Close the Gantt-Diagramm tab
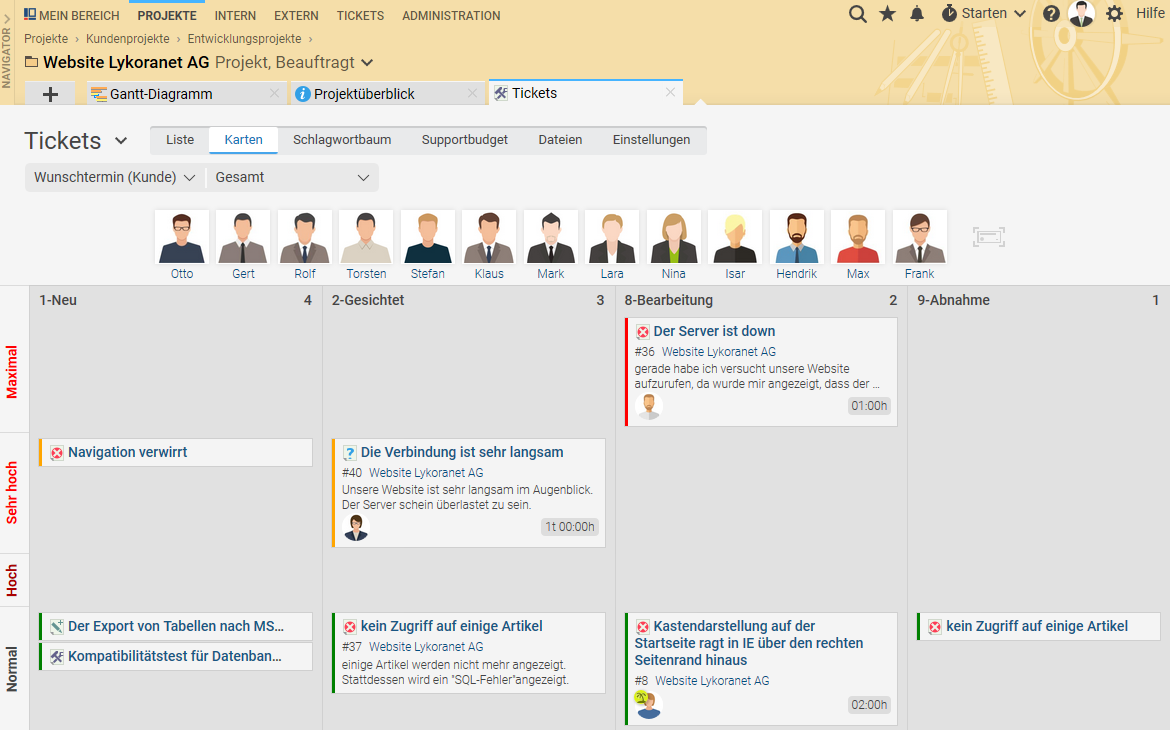The height and width of the screenshot is (730, 1170). 274,93
